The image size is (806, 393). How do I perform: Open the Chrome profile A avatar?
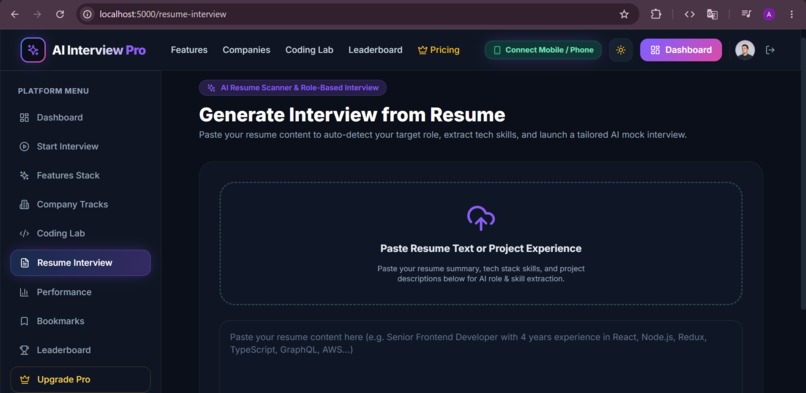point(769,14)
